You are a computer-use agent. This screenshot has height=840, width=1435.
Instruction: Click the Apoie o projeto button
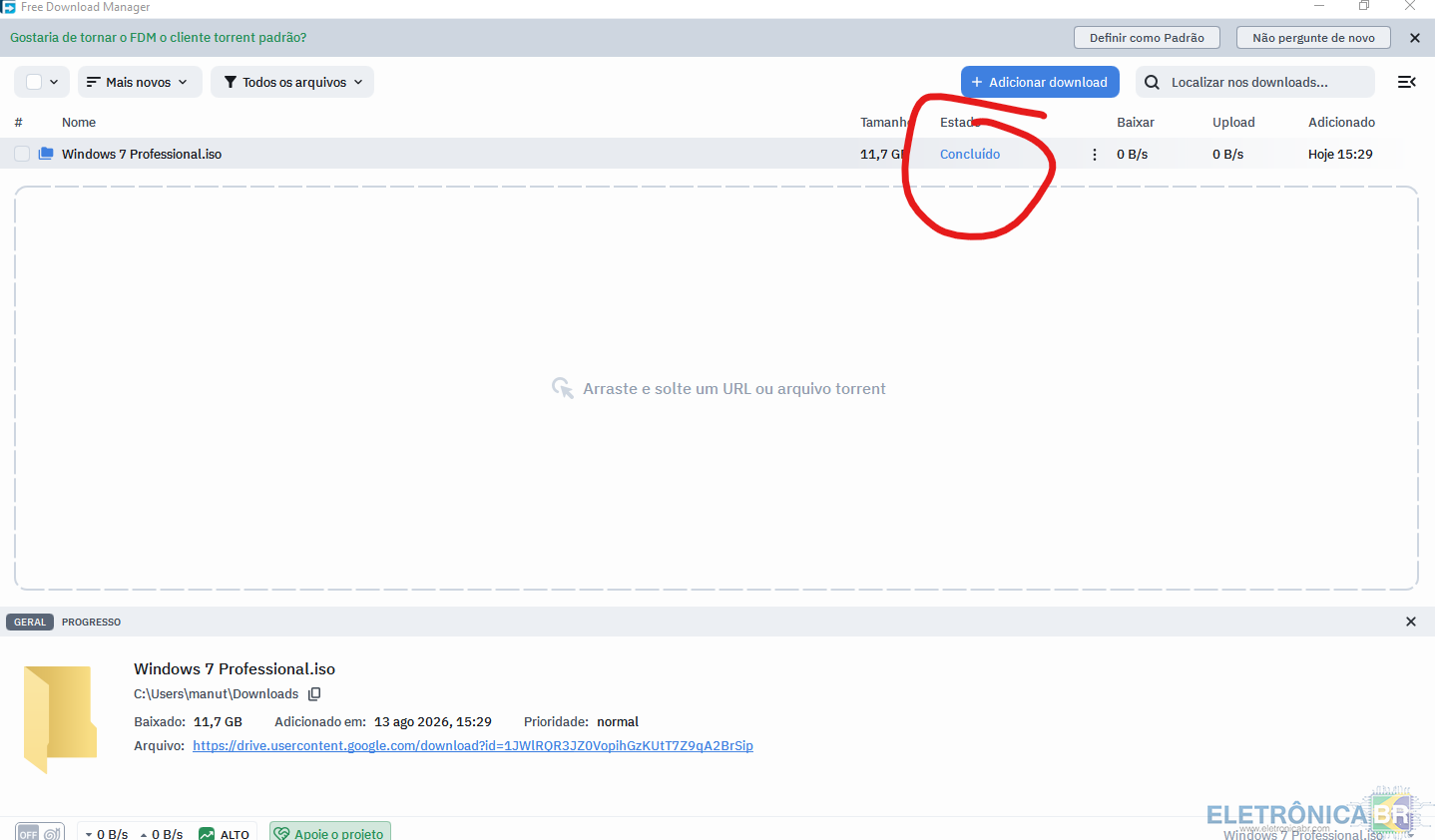pyautogui.click(x=330, y=833)
